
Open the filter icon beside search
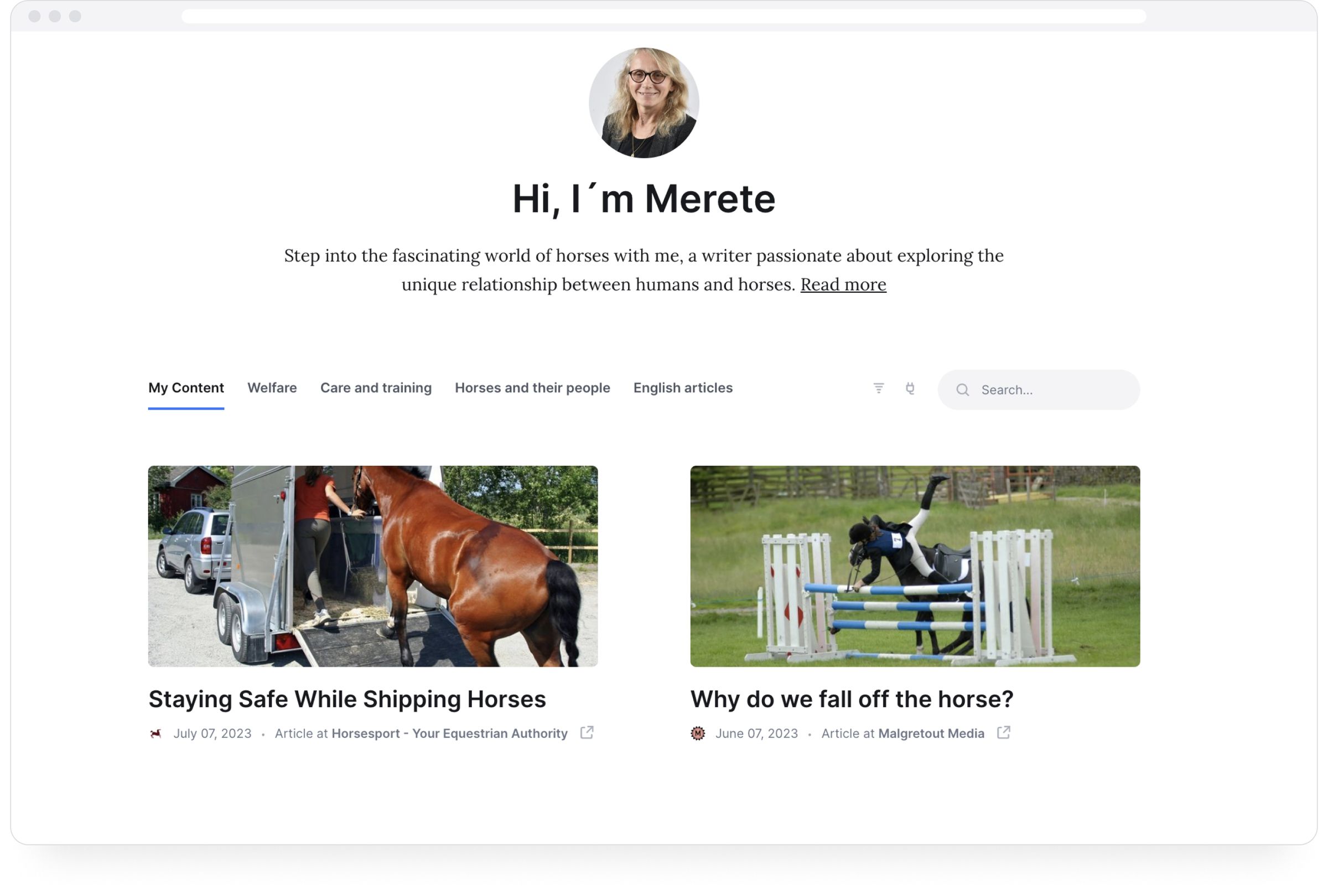879,389
